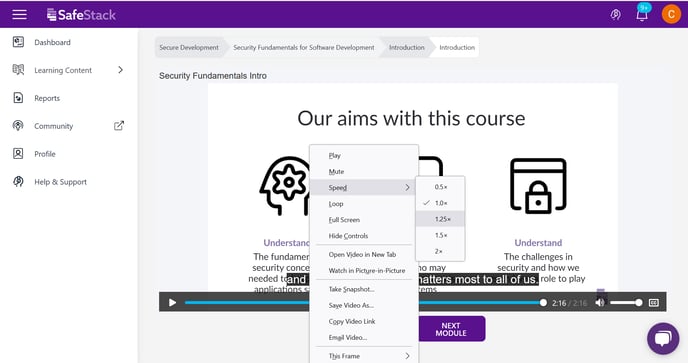Click the Learning Content book icon
The image size is (688, 363).
[18, 70]
